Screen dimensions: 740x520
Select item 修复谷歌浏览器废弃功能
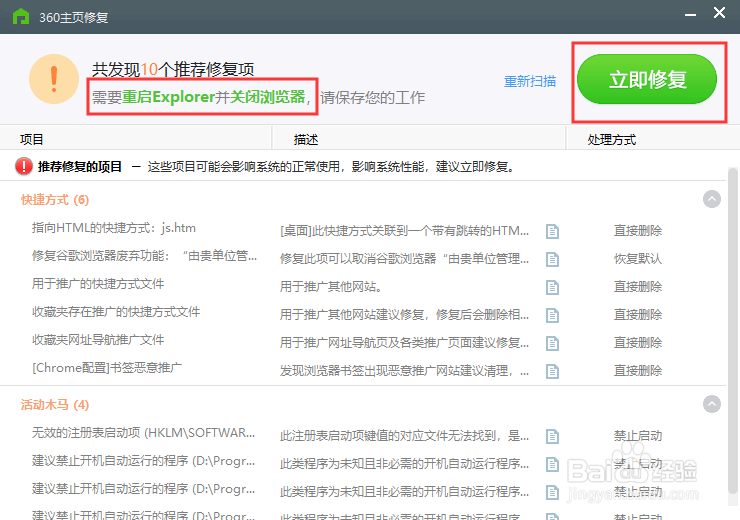pos(144,256)
